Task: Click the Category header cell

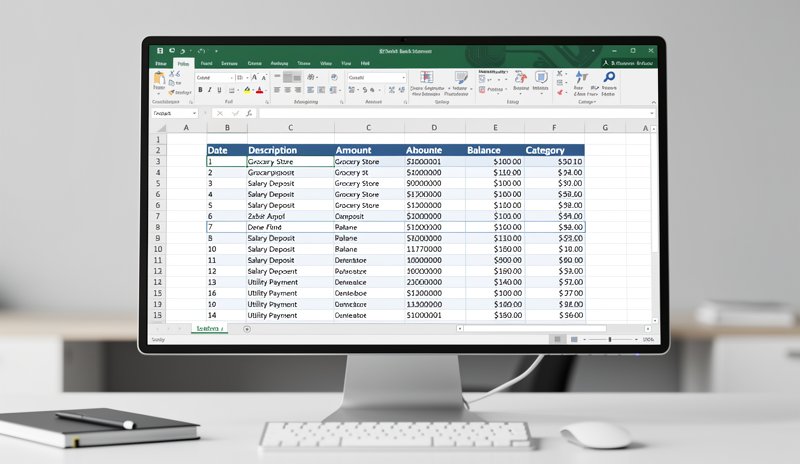Action: pyautogui.click(x=555, y=150)
